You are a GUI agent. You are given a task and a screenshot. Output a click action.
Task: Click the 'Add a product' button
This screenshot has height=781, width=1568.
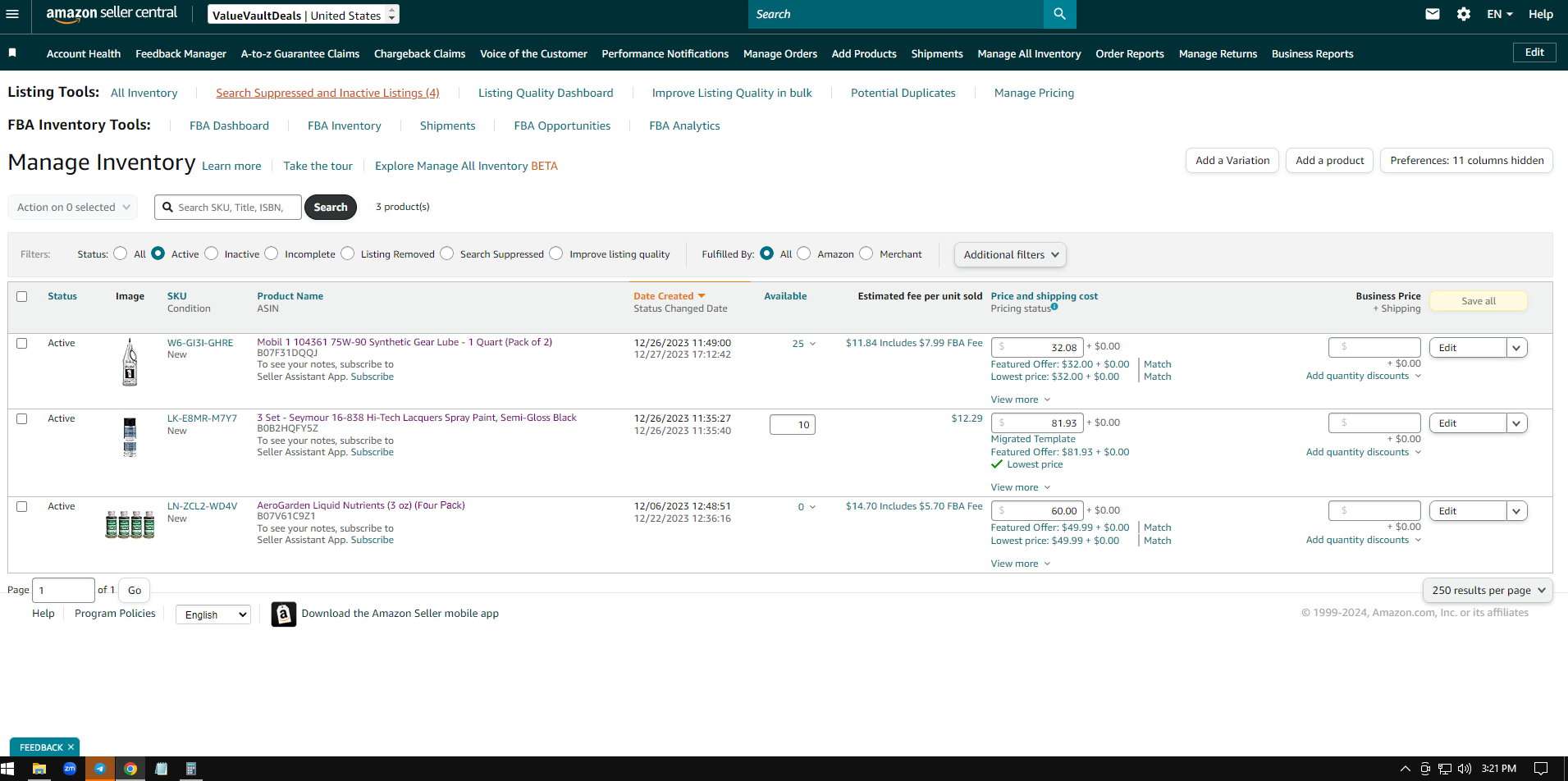click(1329, 160)
